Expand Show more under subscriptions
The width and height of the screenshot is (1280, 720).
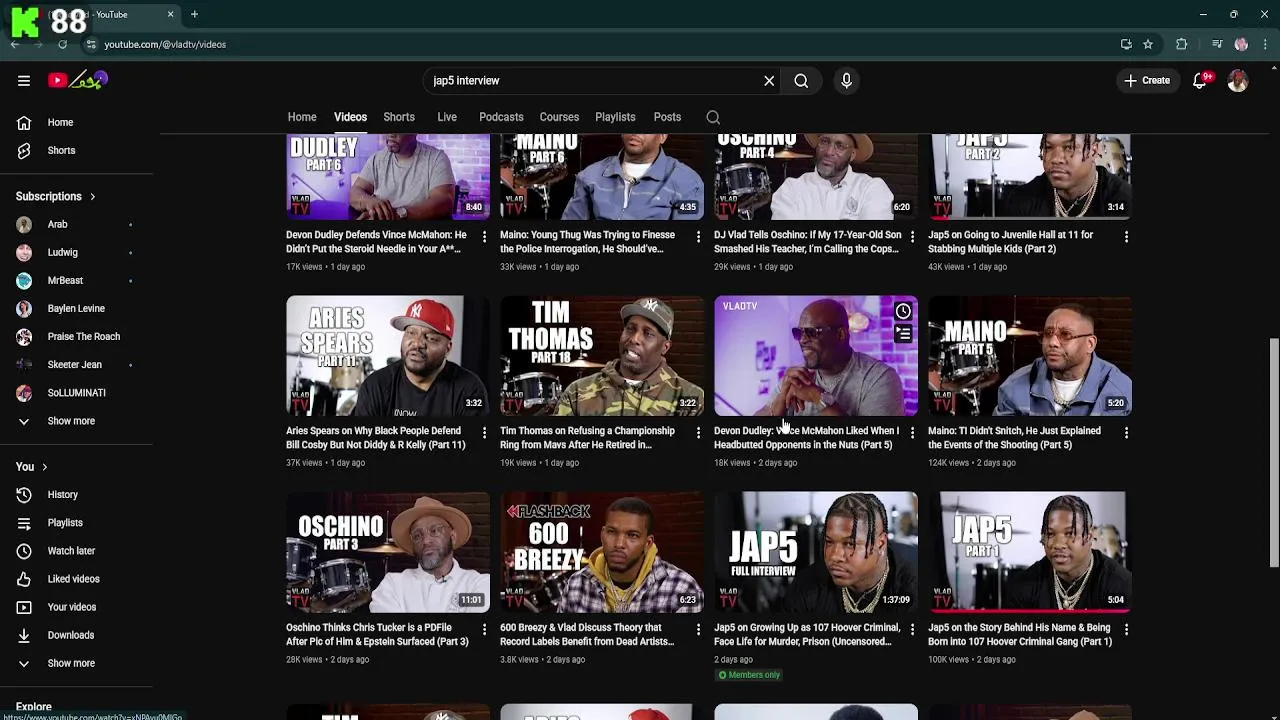pyautogui.click(x=76, y=421)
